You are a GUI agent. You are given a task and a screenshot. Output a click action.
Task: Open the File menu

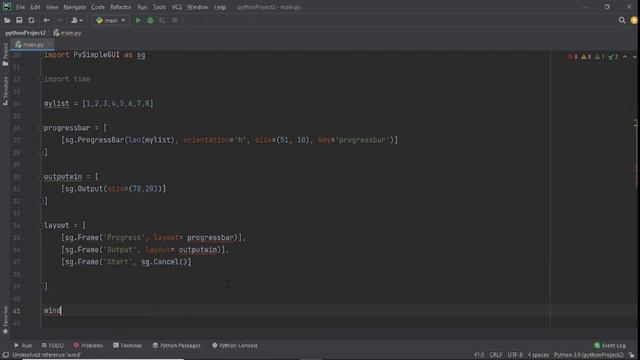tap(20, 7)
